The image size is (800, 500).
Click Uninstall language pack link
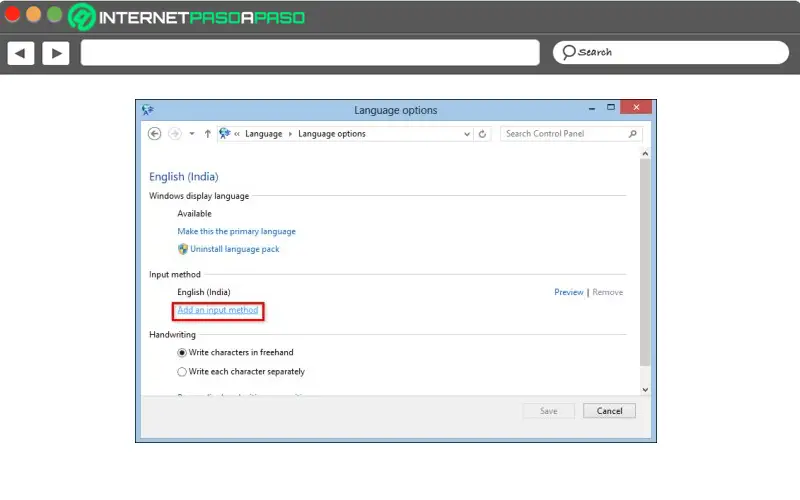[x=235, y=249]
